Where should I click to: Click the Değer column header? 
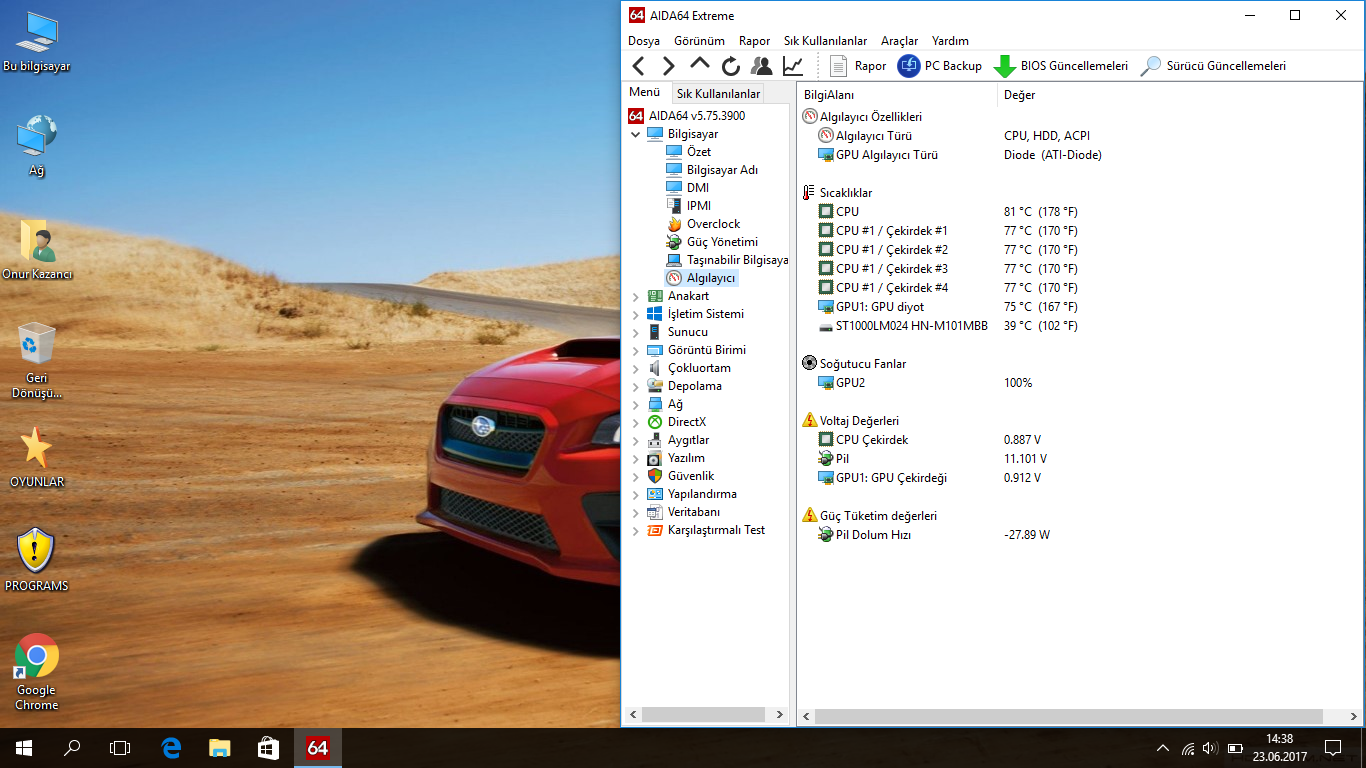[x=1020, y=95]
